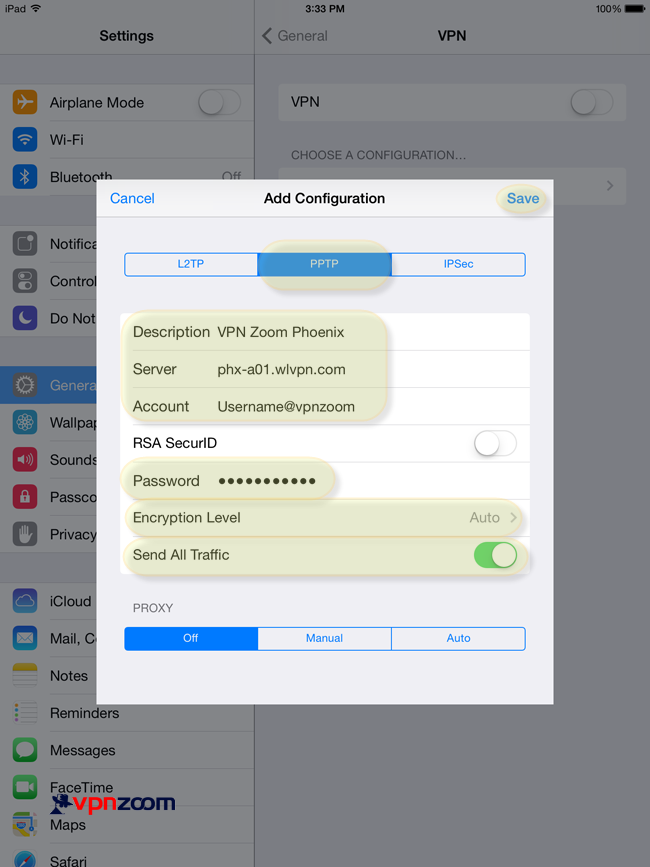Open Wi-Fi row label

tap(66, 140)
